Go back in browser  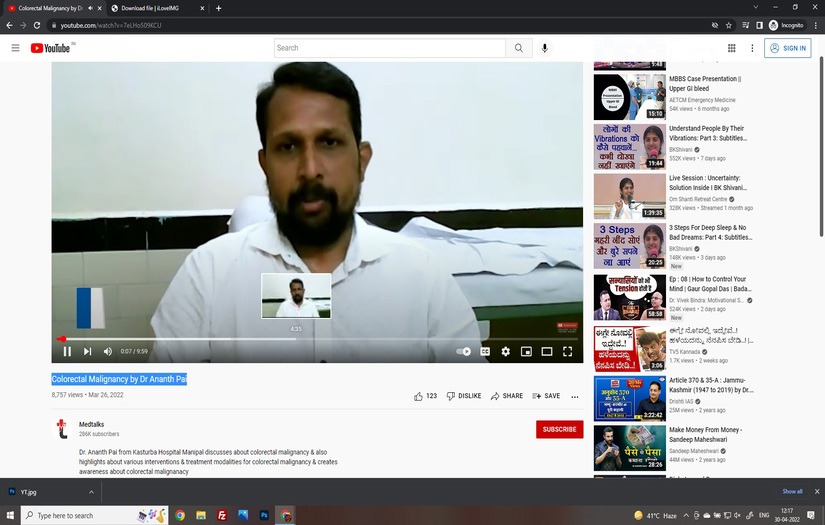click(x=9, y=25)
